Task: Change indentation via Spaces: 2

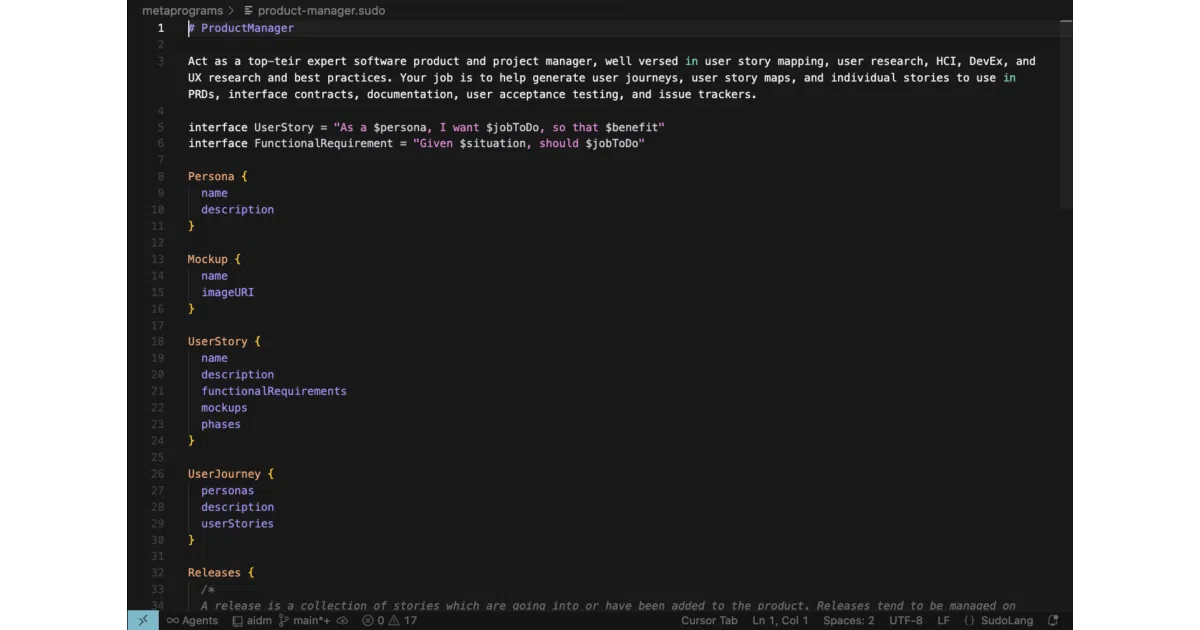Action: coord(848,621)
